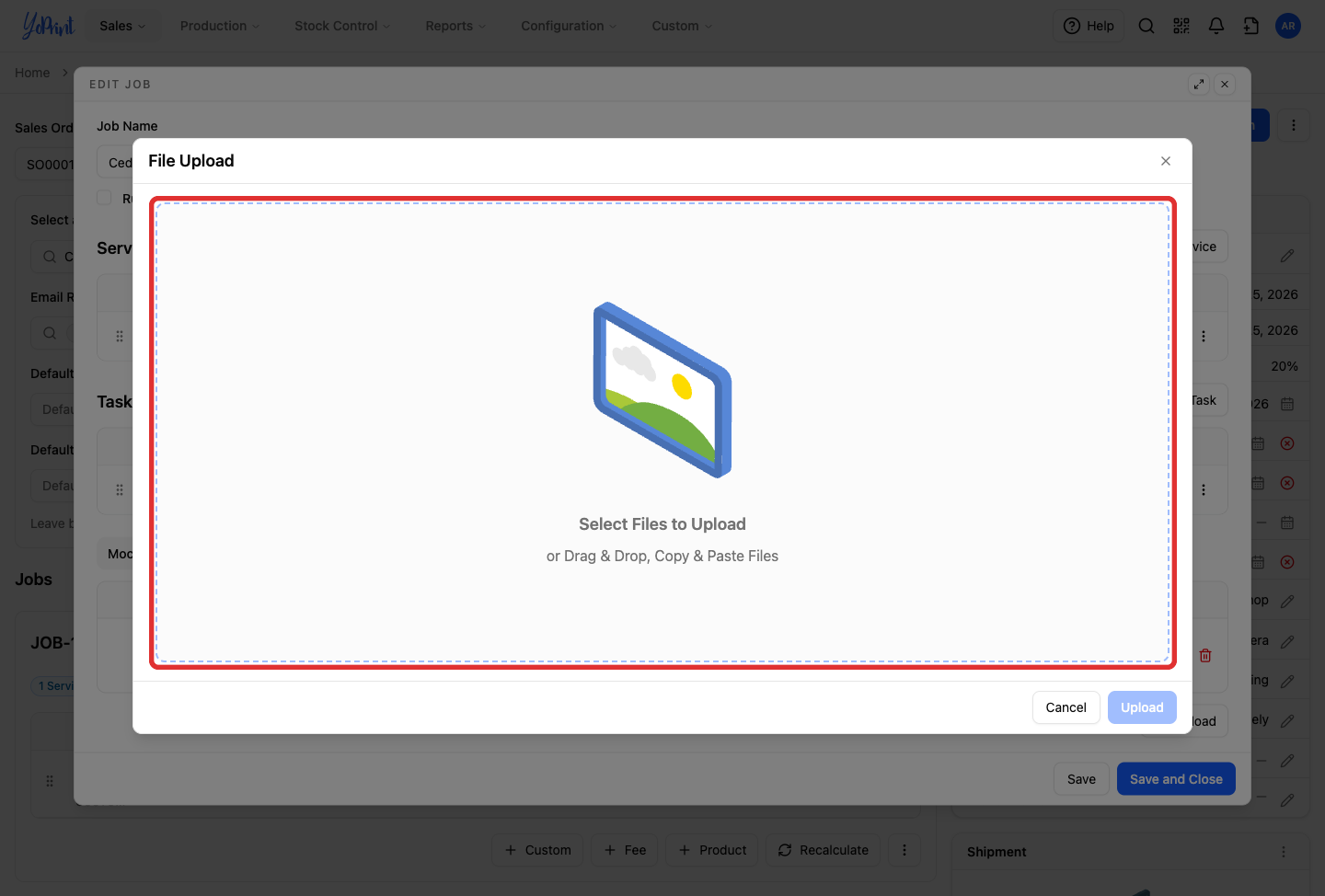This screenshot has height=896, width=1325.
Task: Close the Edit Job dialog
Action: 1225,84
